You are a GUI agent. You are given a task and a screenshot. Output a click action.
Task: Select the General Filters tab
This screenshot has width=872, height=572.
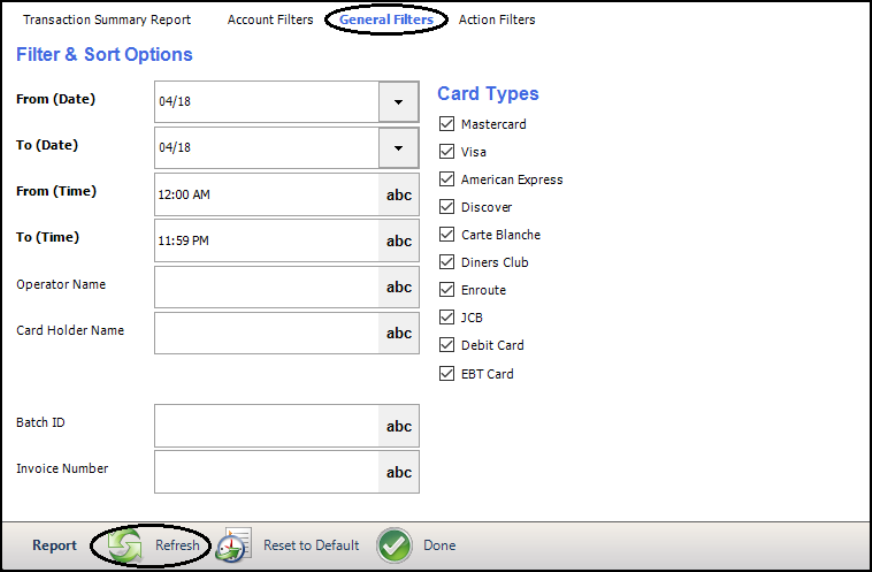387,19
